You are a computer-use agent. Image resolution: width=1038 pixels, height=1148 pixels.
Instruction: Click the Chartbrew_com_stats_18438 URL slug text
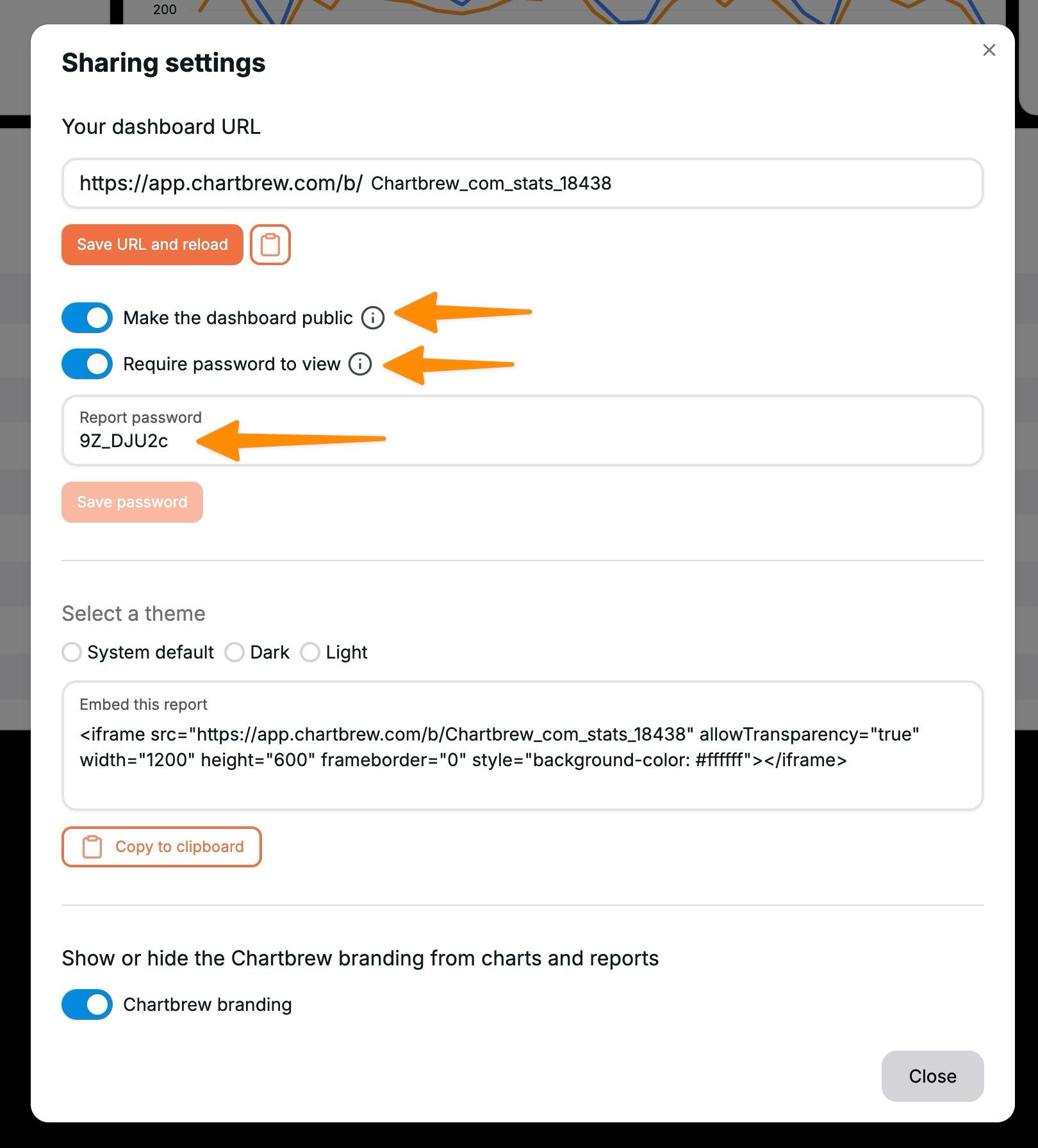pyautogui.click(x=491, y=184)
